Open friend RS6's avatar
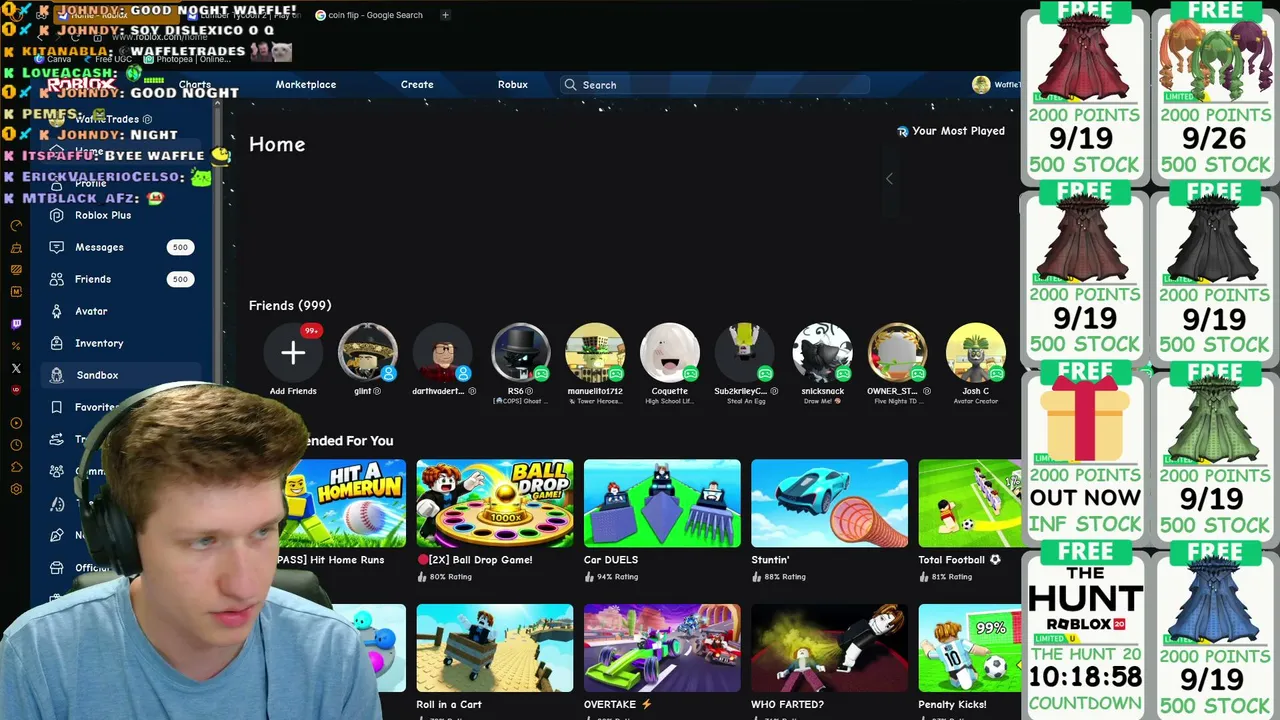The height and width of the screenshot is (720, 1280). point(520,352)
